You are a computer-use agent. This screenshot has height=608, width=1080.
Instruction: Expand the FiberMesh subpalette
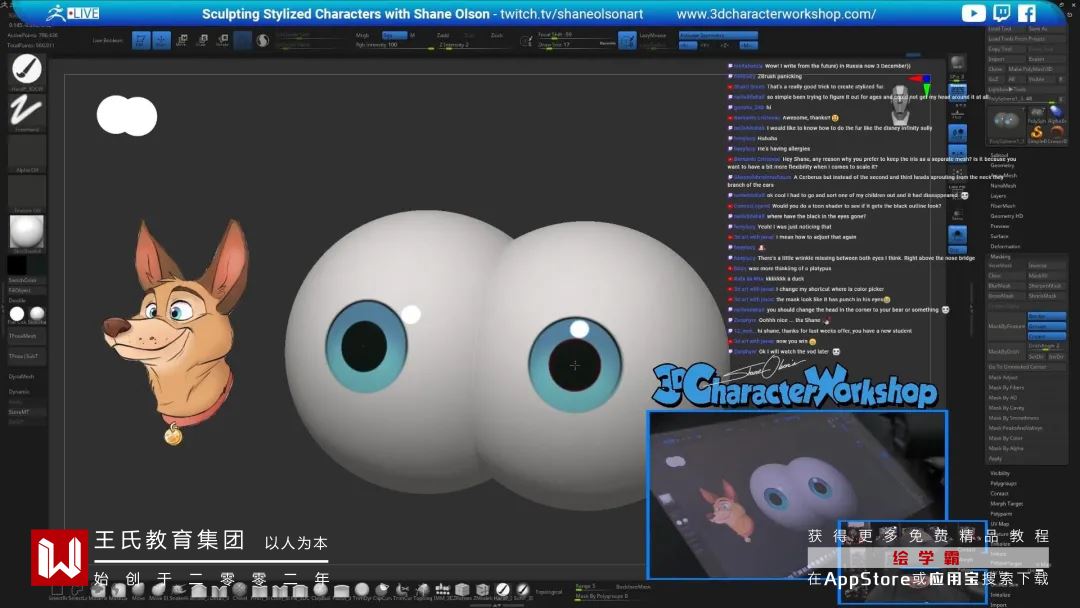point(1003,206)
